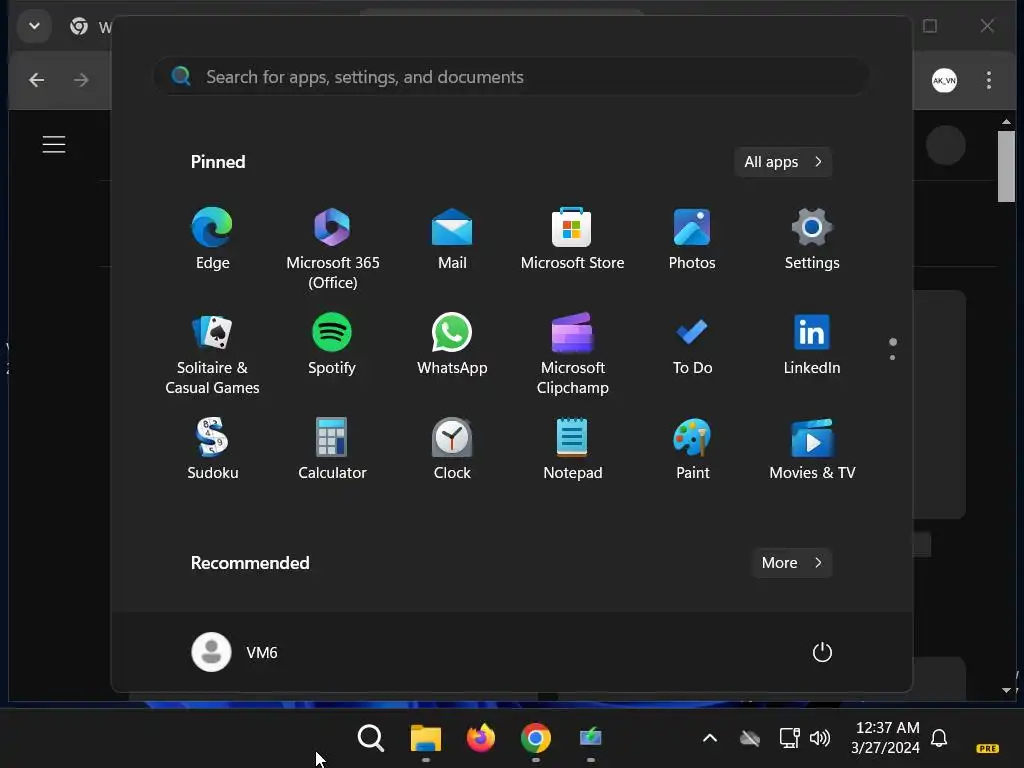The height and width of the screenshot is (768, 1024).
Task: Open the taskbar app right of Chrome
Action: (590, 738)
